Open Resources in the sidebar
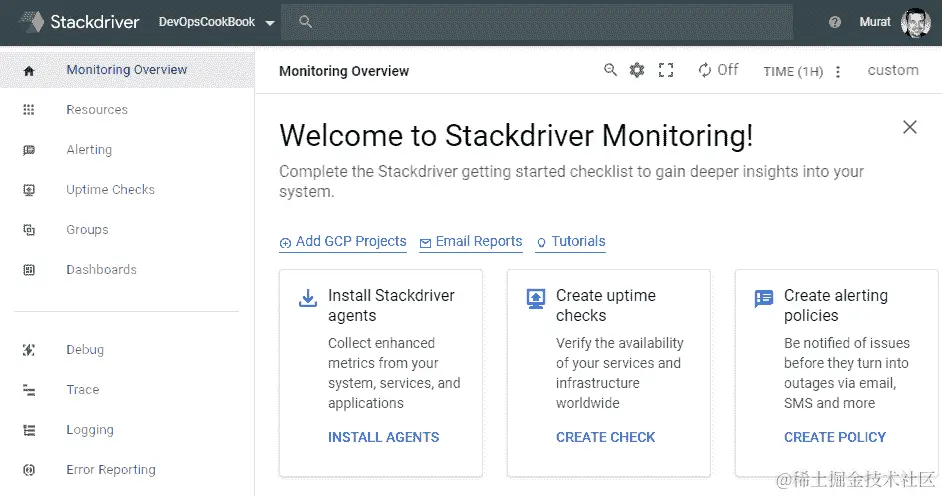 [x=97, y=110]
